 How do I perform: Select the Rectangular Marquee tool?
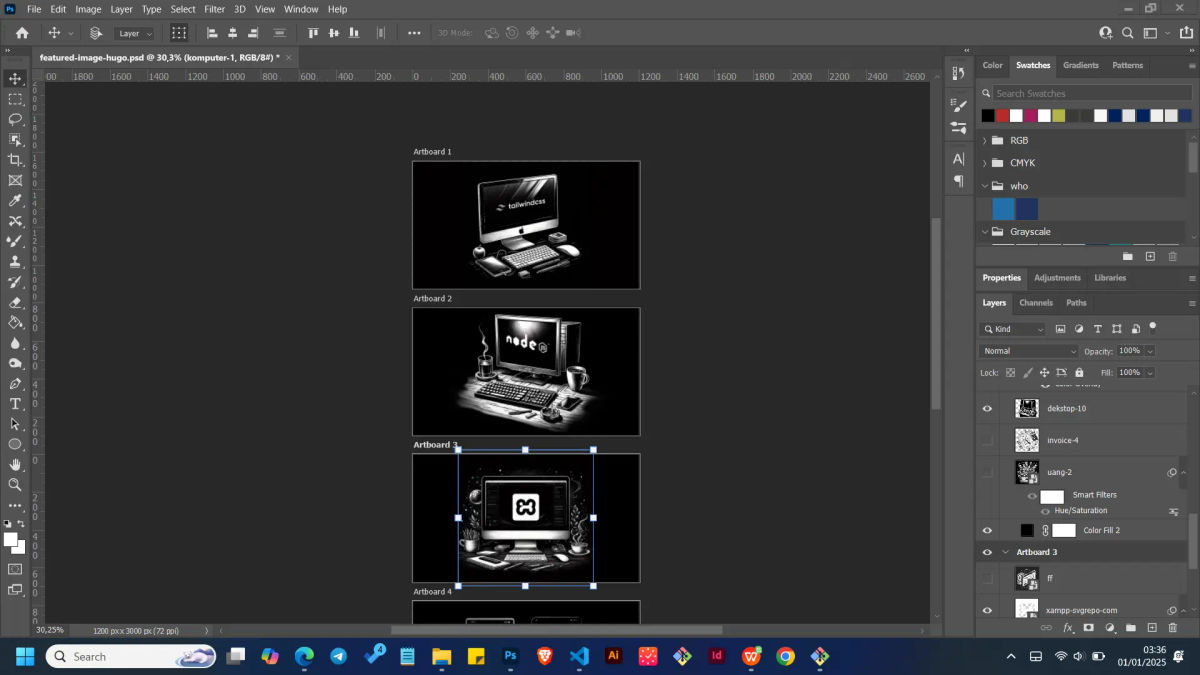coord(15,99)
